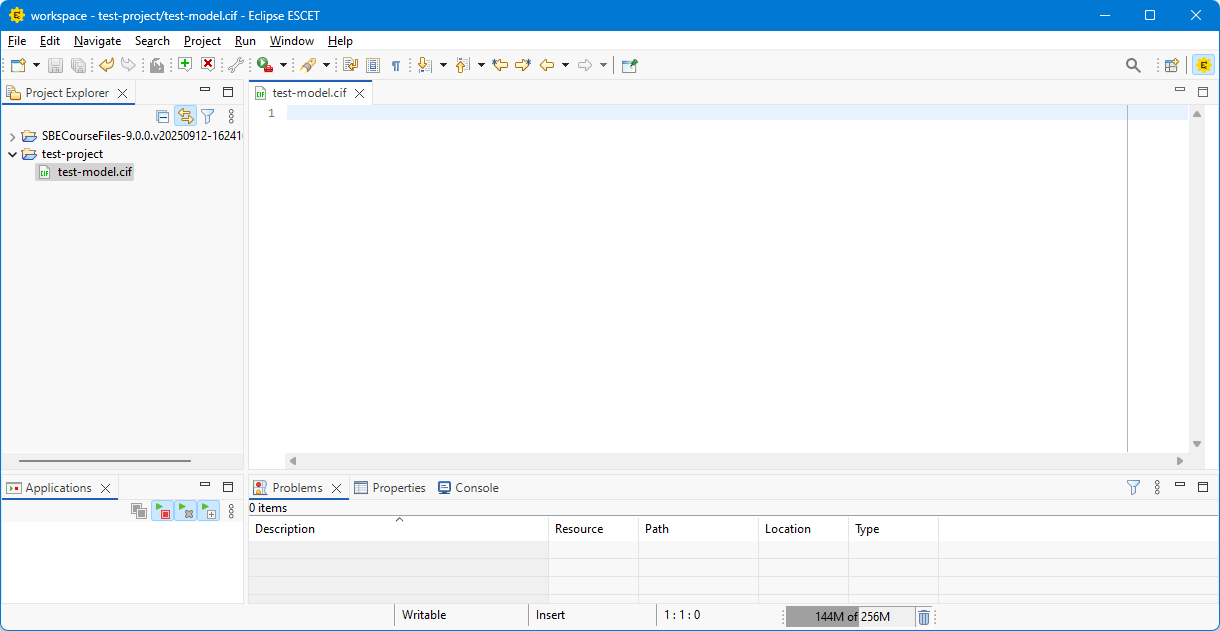
Task: Click the external tools wrench icon
Action: pos(236,65)
